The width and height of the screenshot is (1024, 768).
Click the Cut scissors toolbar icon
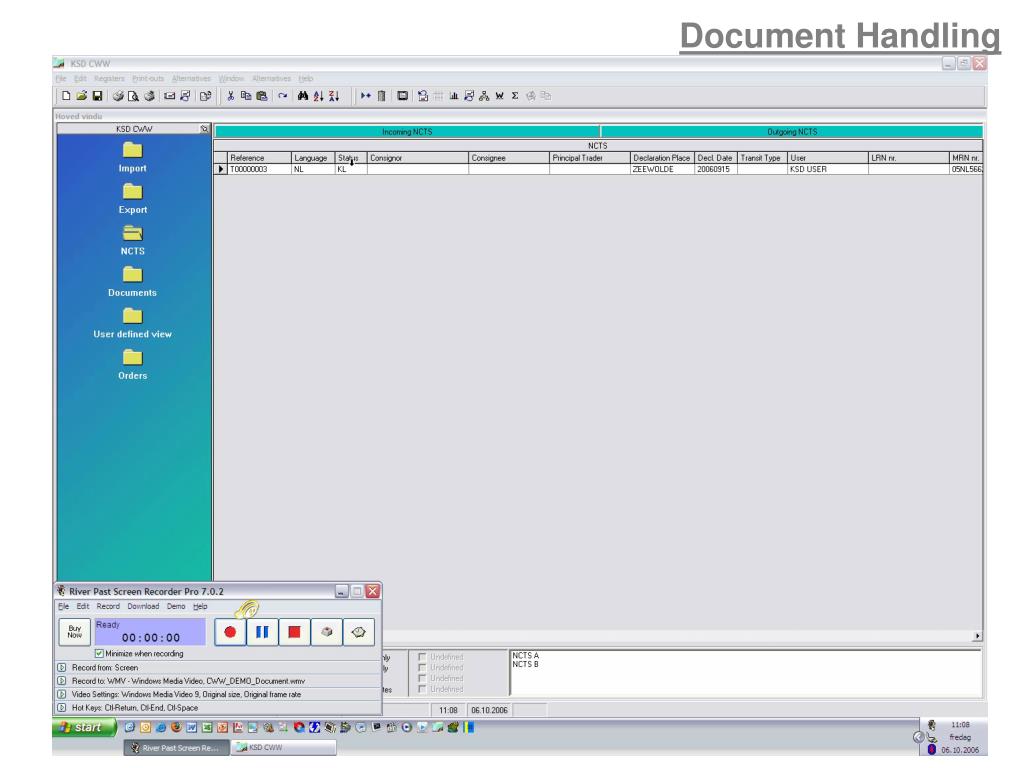[x=230, y=96]
